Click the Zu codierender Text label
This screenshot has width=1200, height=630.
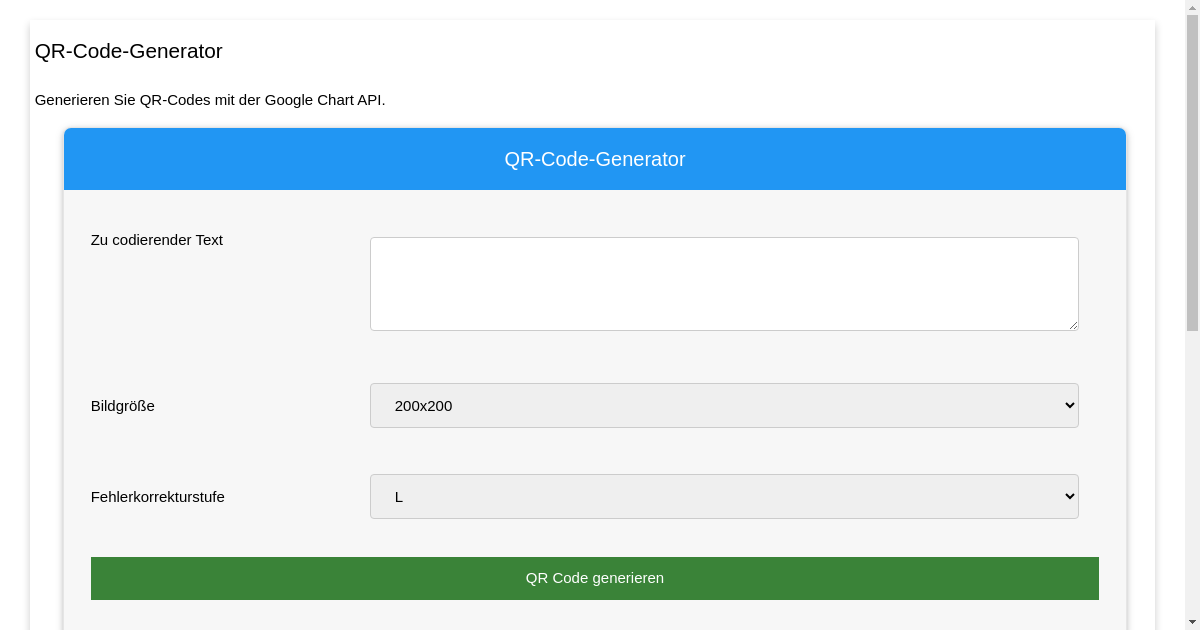tap(157, 240)
